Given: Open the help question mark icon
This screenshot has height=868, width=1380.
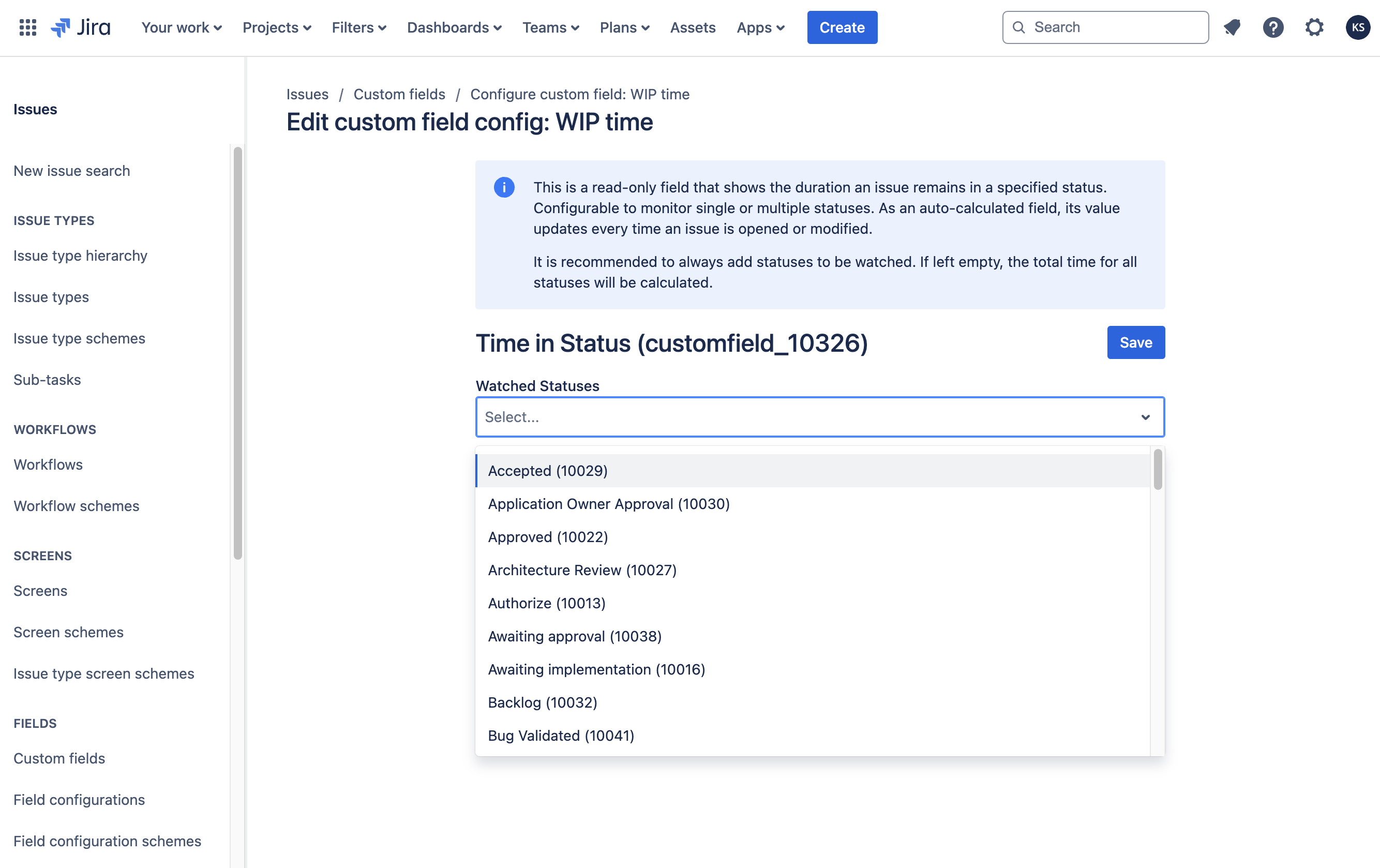Looking at the screenshot, I should tap(1273, 27).
